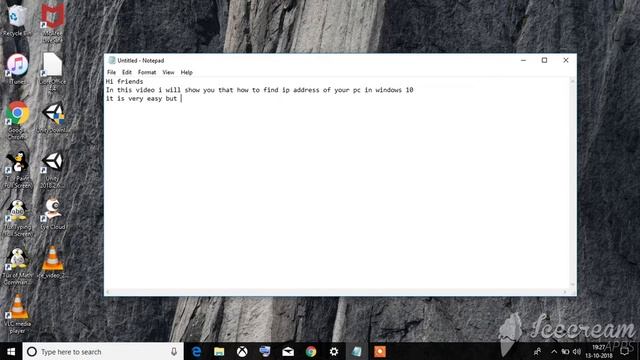This screenshot has height=360, width=640.
Task: Minimize the Notepad window
Action: [x=523, y=60]
